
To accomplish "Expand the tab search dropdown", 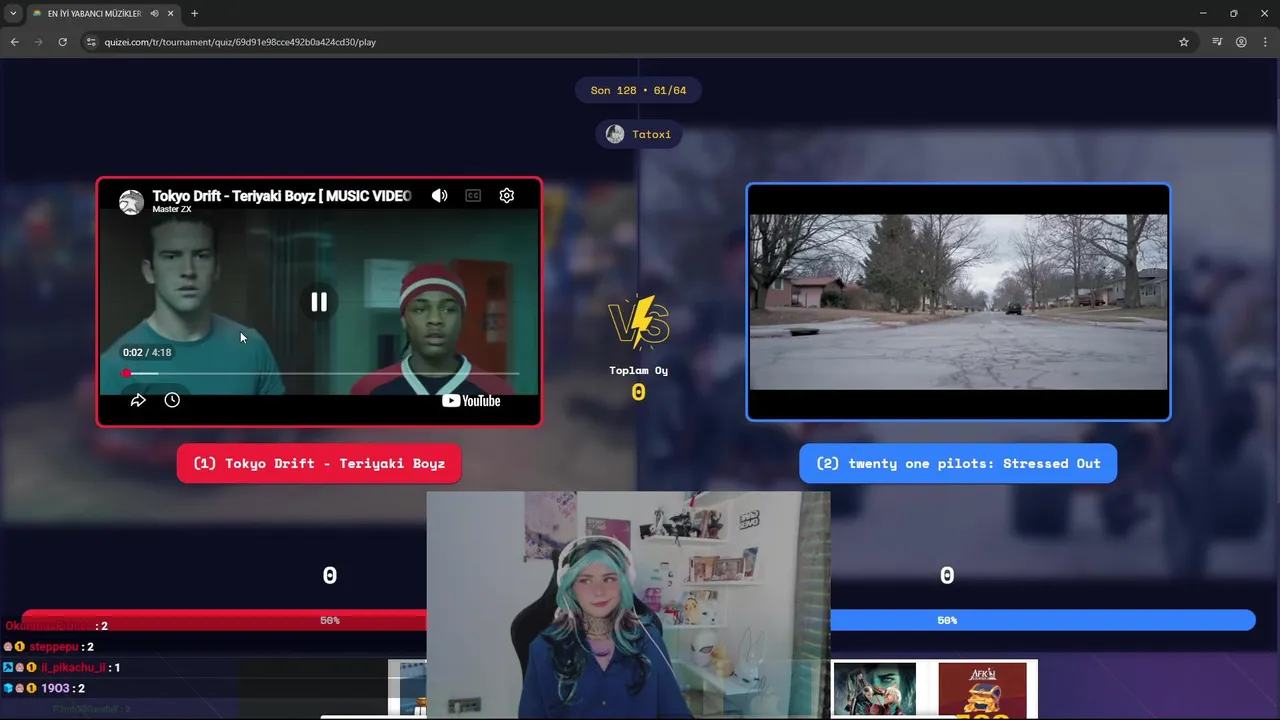I will coord(13,13).
